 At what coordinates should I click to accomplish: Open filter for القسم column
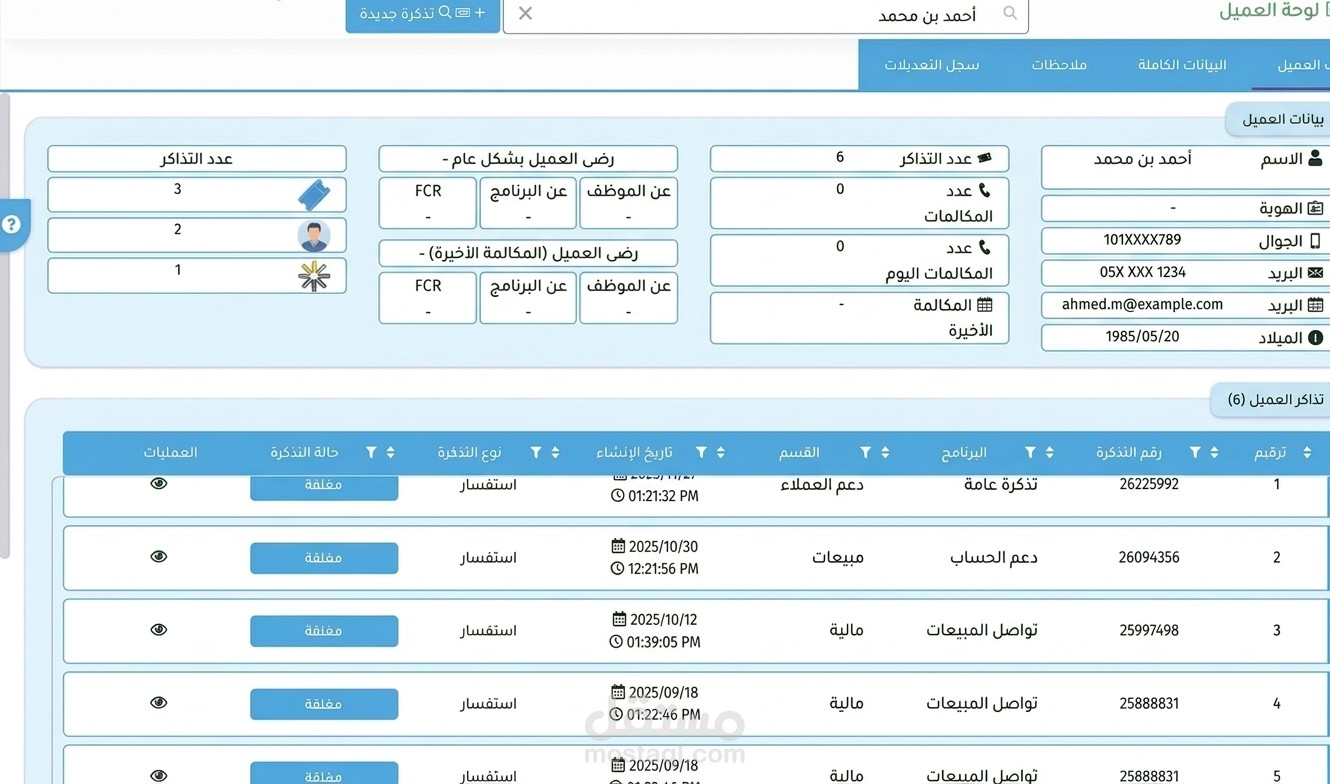click(x=865, y=453)
